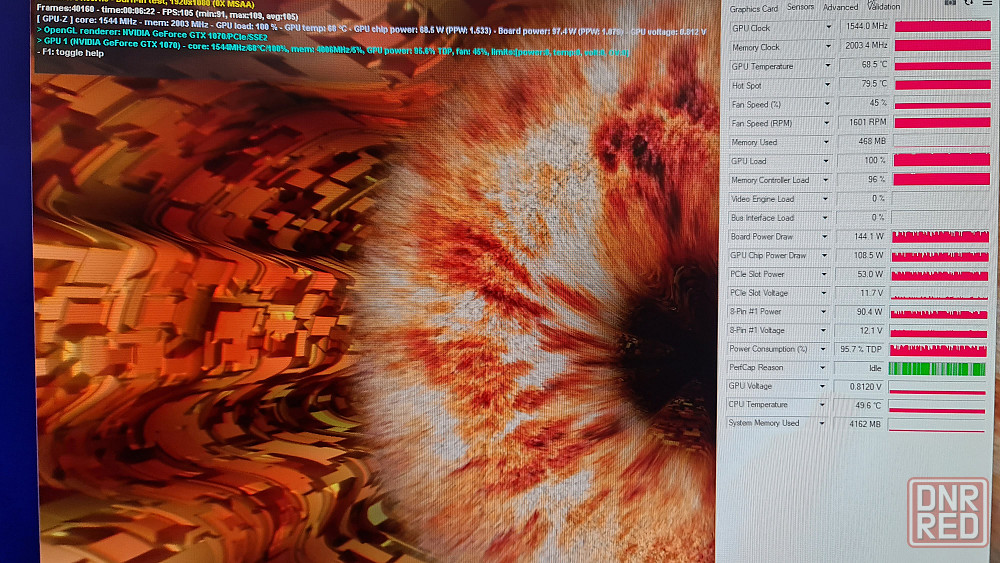
Task: Expand the GPU Clock sensor dropdown
Action: click(x=827, y=28)
